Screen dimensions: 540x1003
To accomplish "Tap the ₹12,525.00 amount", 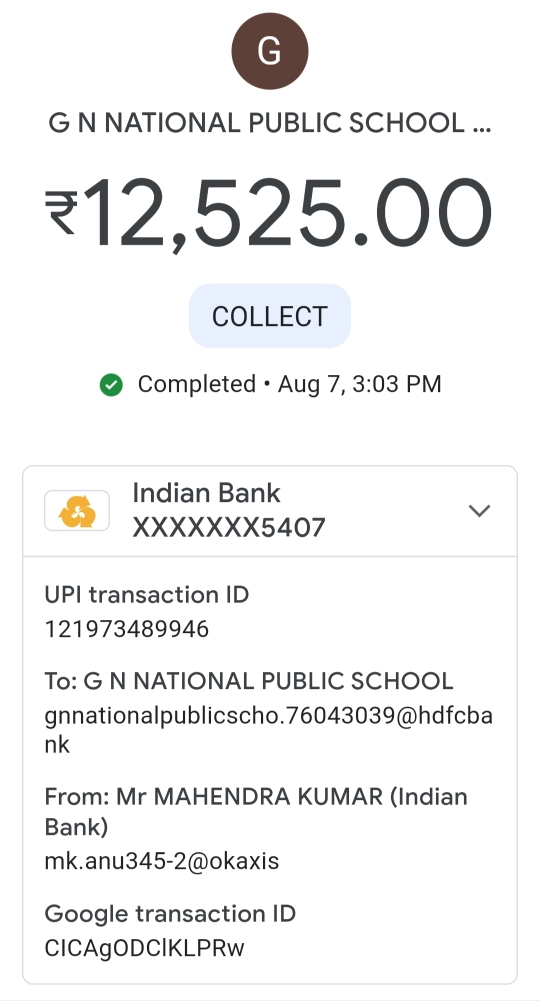I will click(x=269, y=212).
